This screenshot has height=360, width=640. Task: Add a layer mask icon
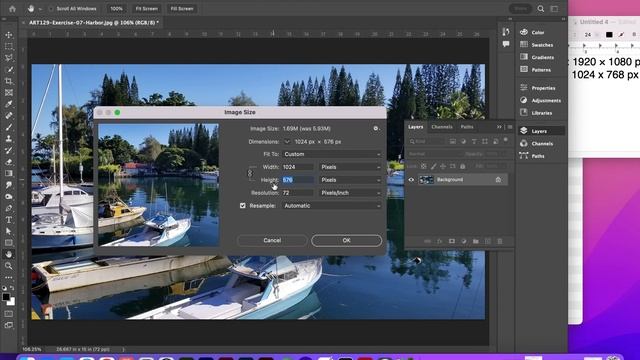point(452,241)
